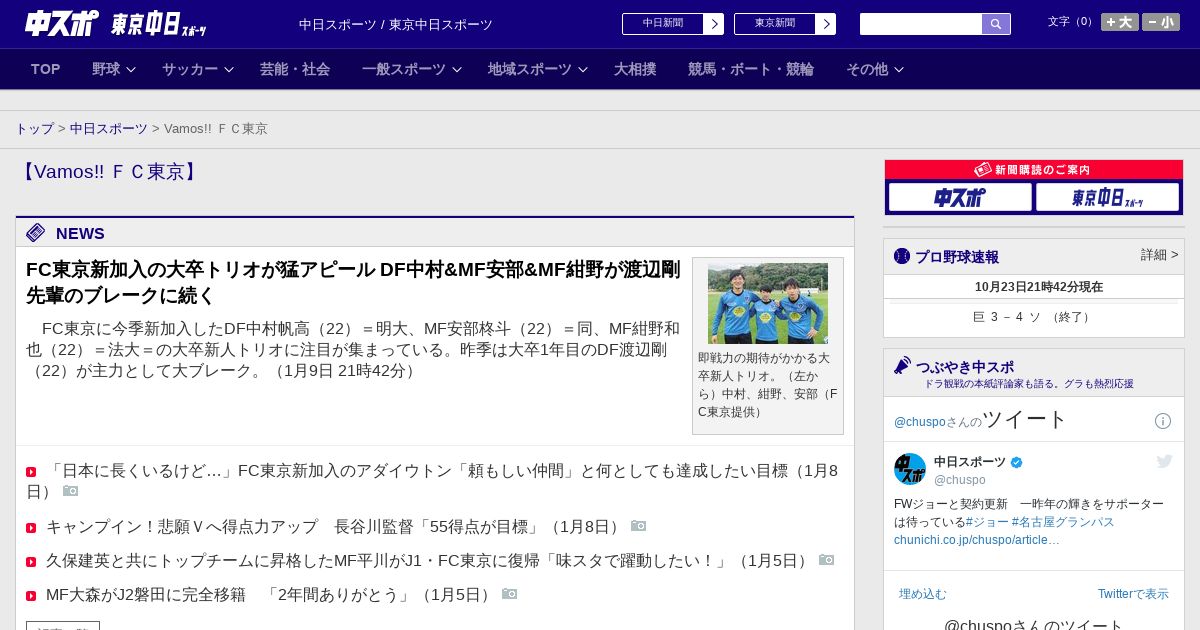Click red bullet beside MF大森 article
The height and width of the screenshot is (630, 1200).
(31, 596)
